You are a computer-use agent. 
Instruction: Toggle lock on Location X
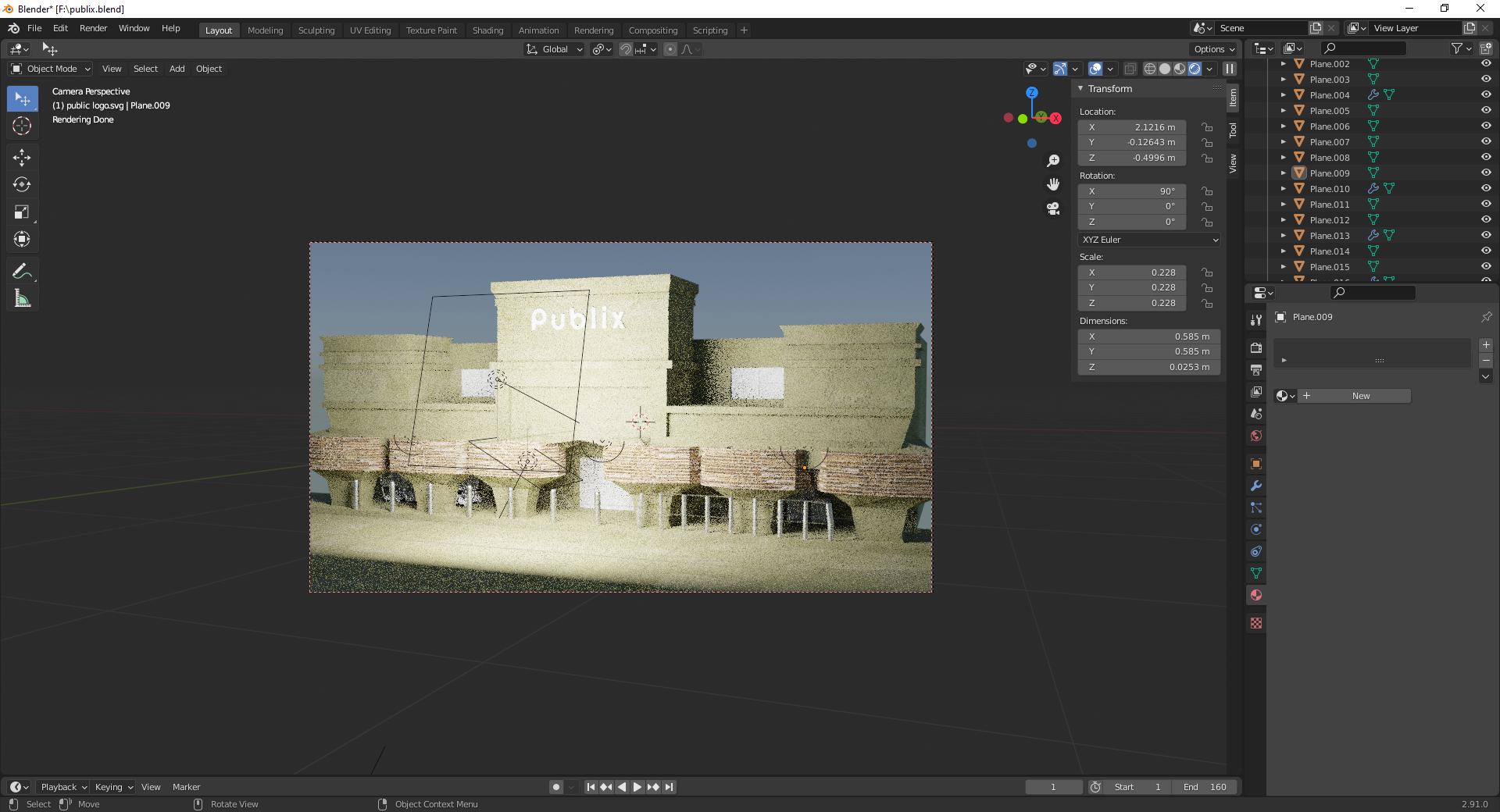1207,127
